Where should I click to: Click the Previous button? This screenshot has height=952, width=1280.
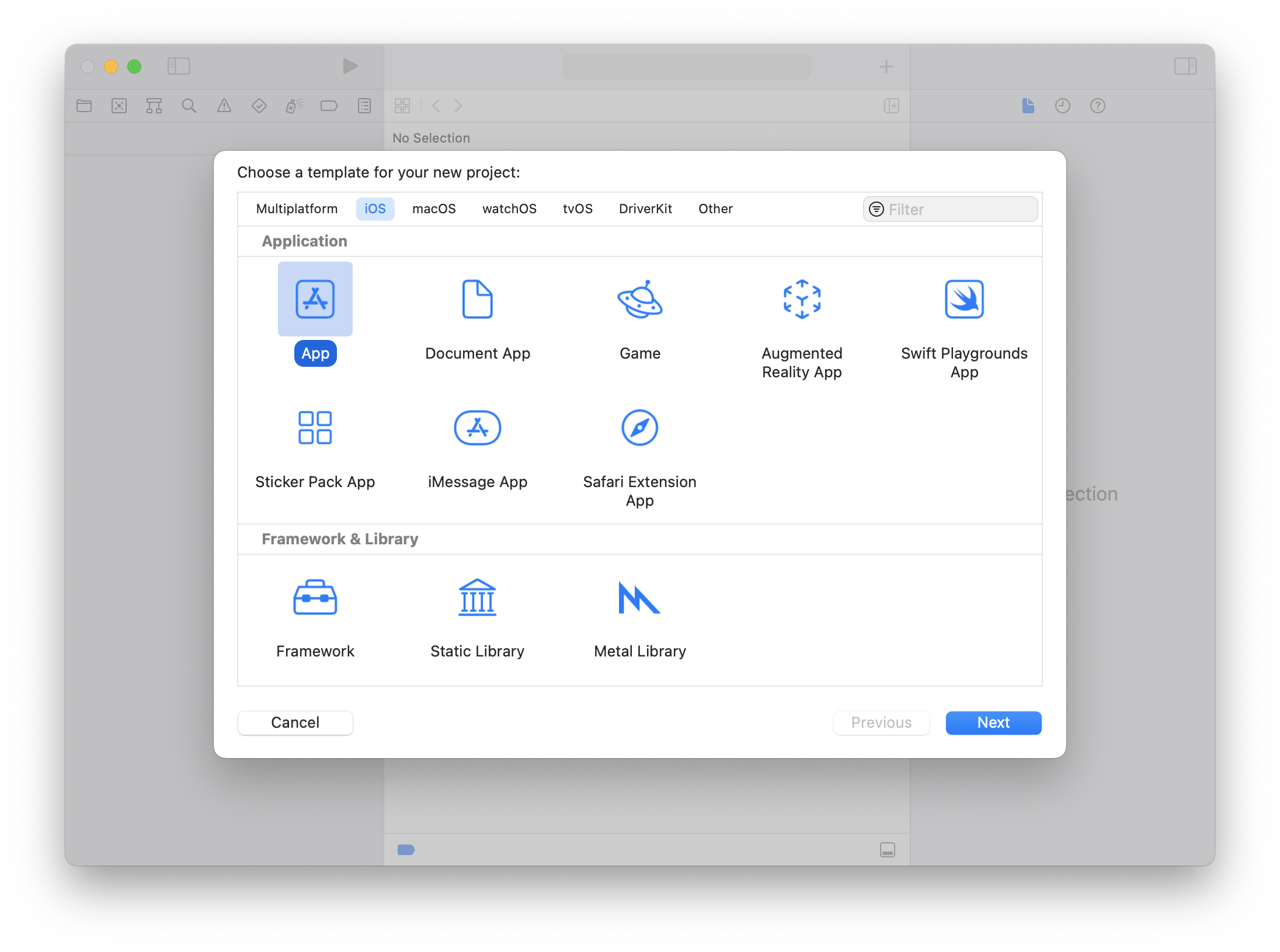coord(881,722)
